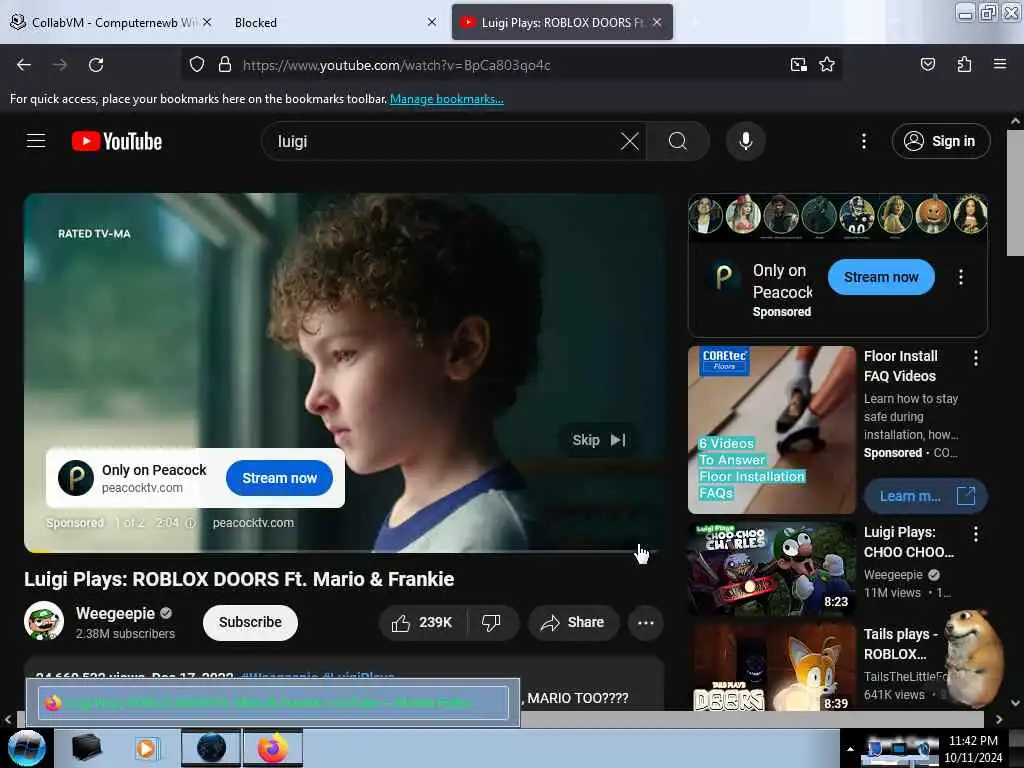Image resolution: width=1024 pixels, height=768 pixels.
Task: Open the Tails plays ROBLOX DOORS thumbnail
Action: coord(771,667)
